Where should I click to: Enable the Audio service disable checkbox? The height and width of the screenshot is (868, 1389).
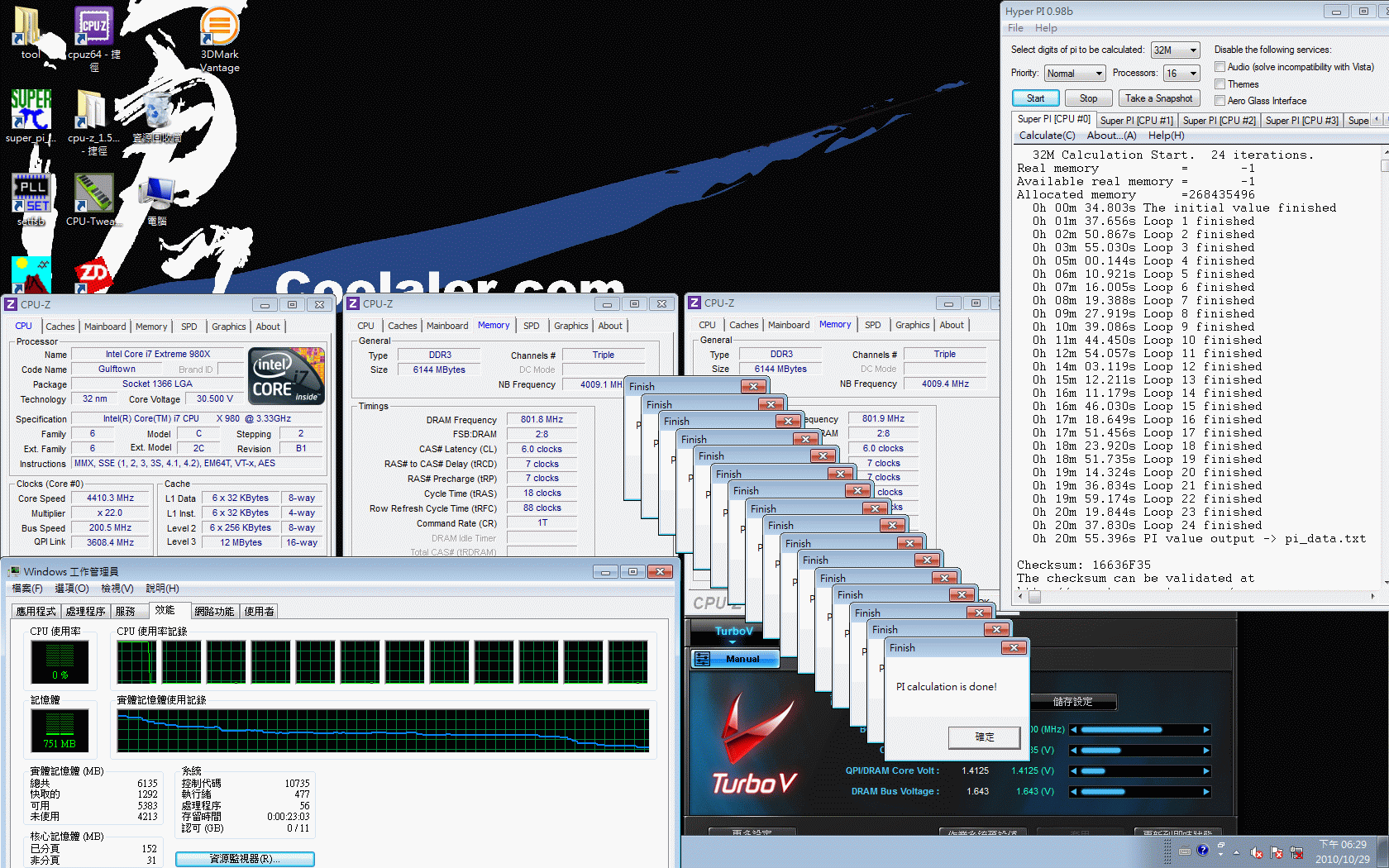1220,67
